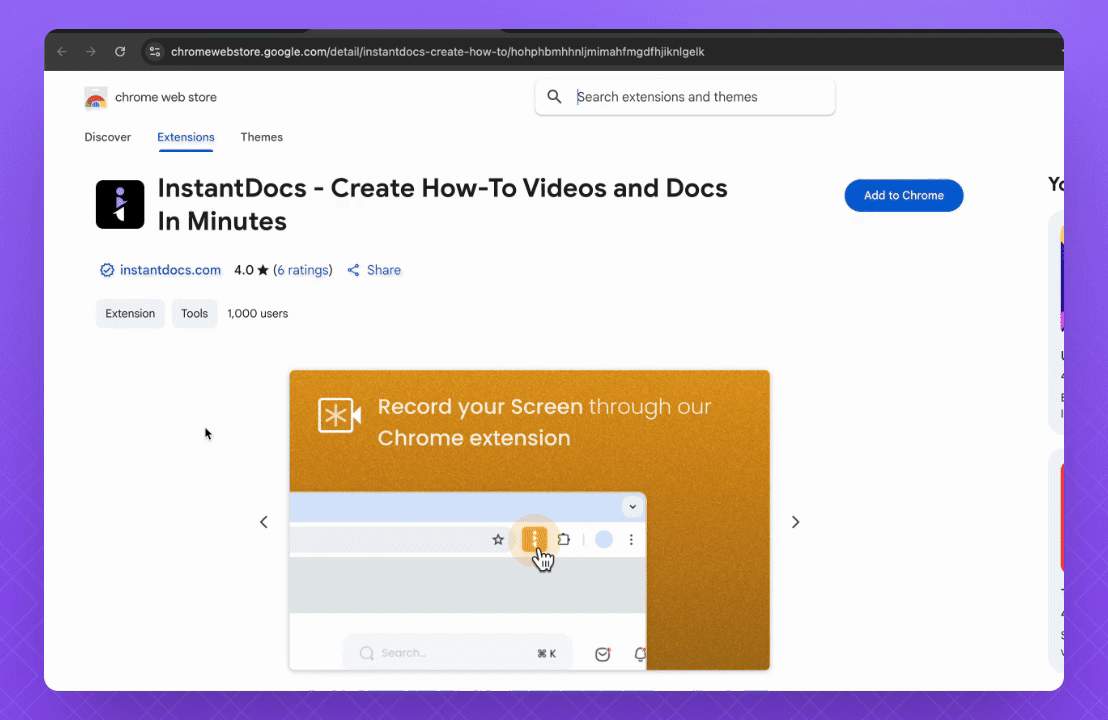Image resolution: width=1108 pixels, height=720 pixels.
Task: Focus the Search extensions and themes field
Action: [700, 97]
